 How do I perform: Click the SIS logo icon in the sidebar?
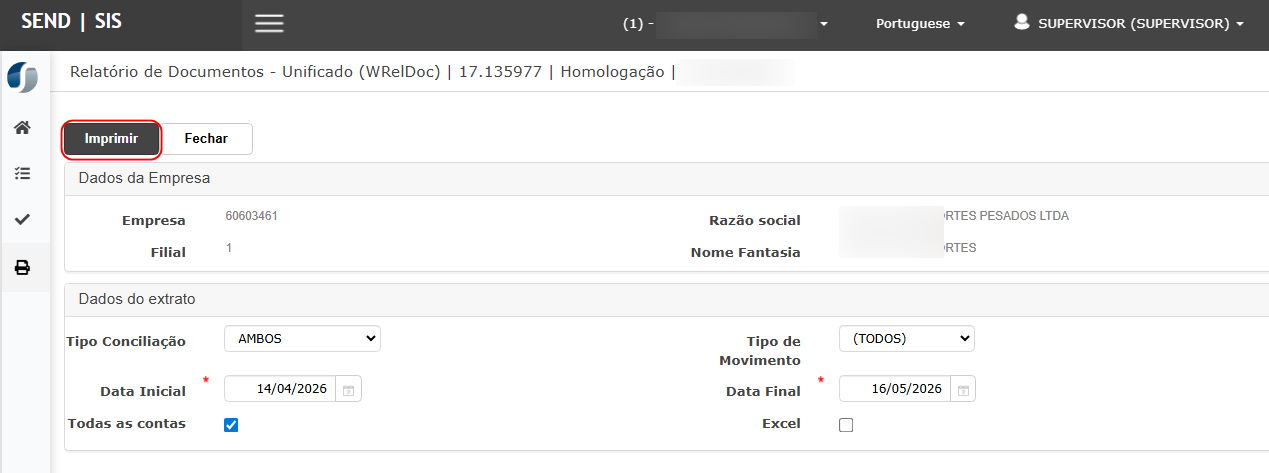coord(22,78)
